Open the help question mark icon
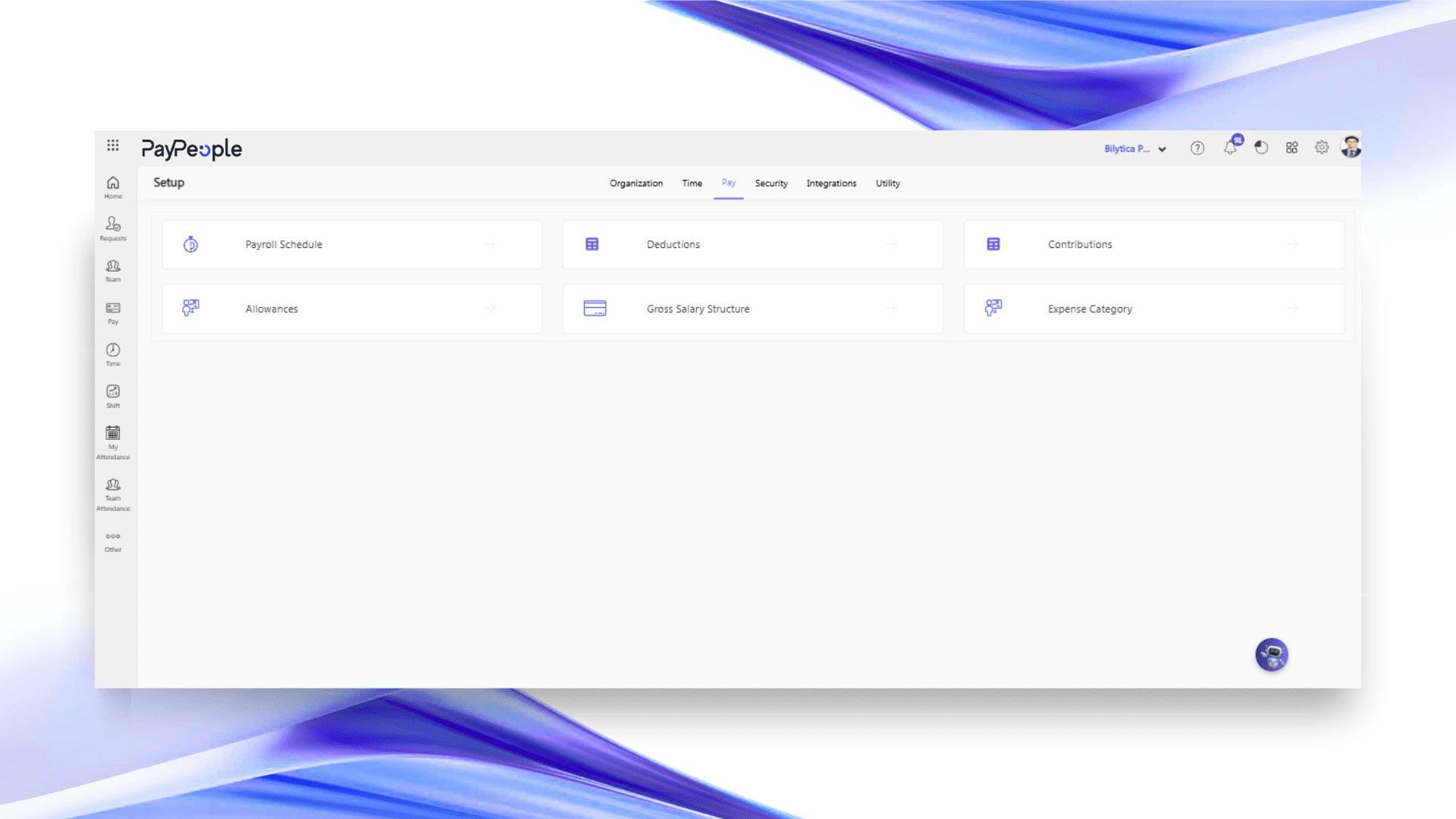 [1197, 149]
